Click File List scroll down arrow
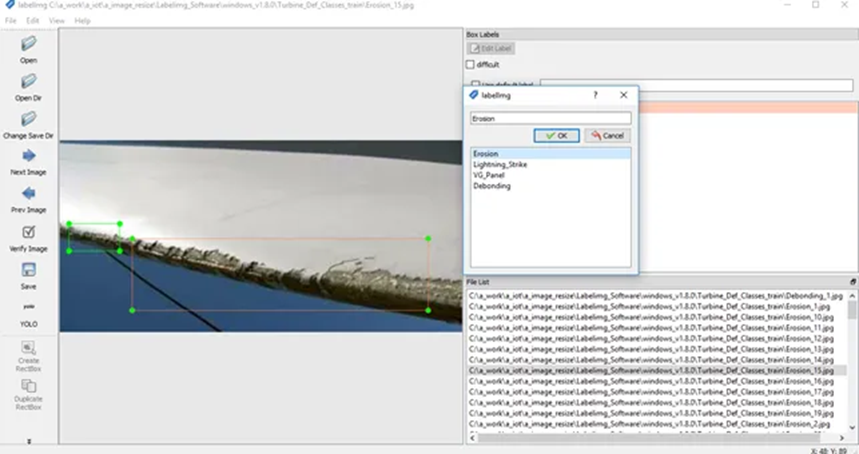This screenshot has height=454, width=859. [x=852, y=428]
